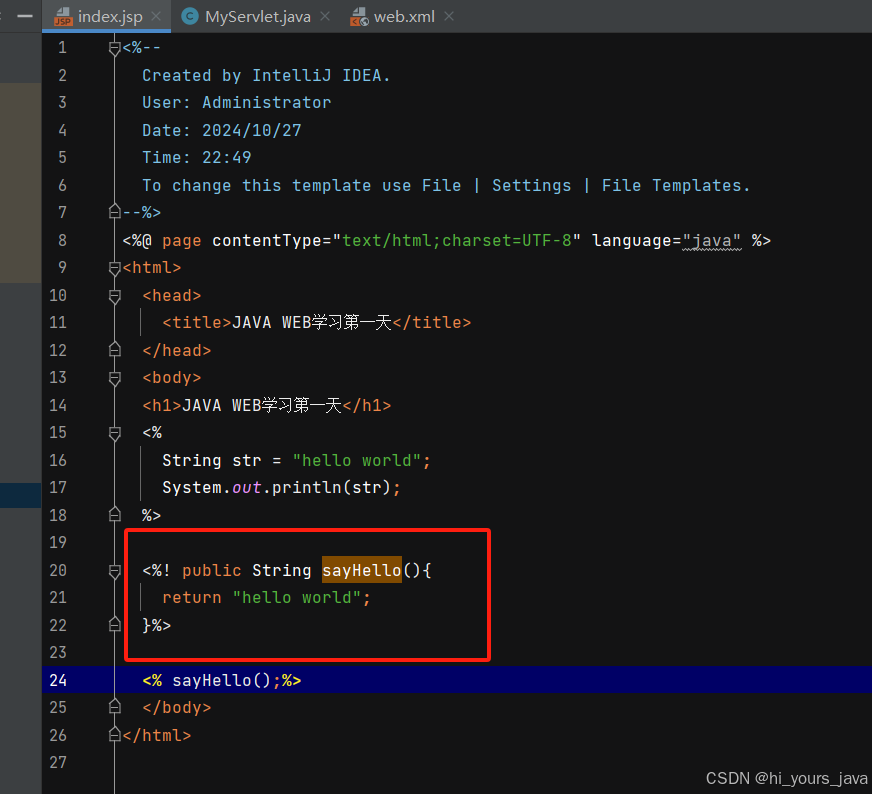Click the <body> opening tag on line 13
The width and height of the screenshot is (872, 794).
point(172,378)
